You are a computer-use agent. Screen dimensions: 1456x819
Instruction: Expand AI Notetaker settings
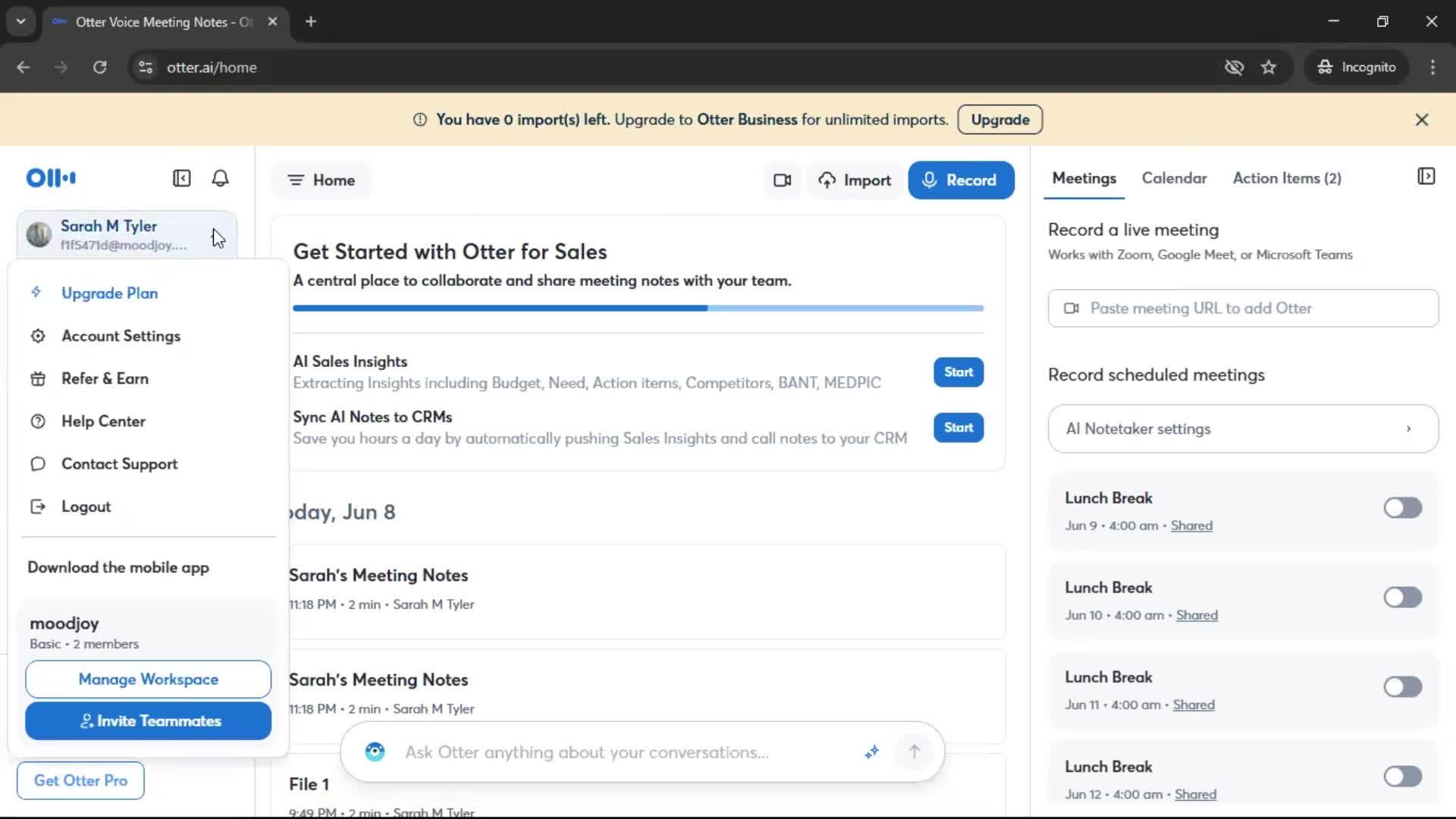pyautogui.click(x=1243, y=428)
